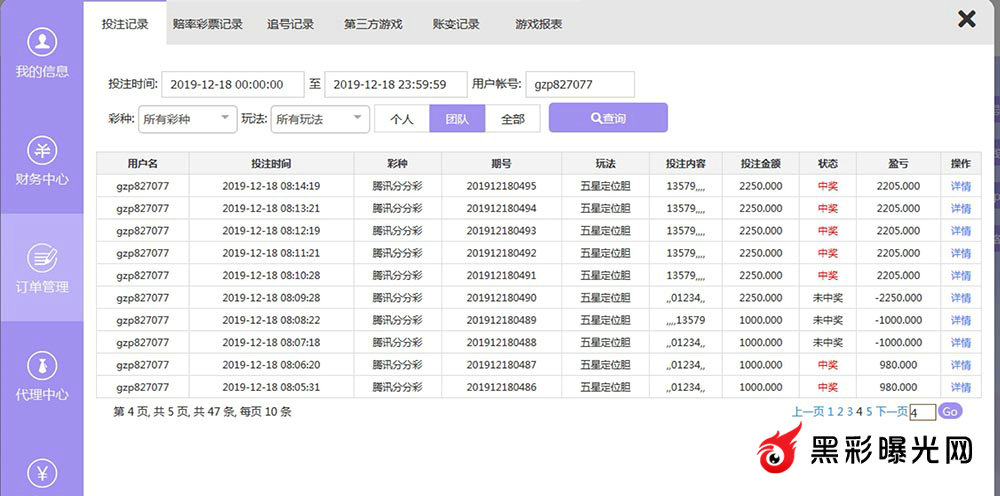Open the 我的信息 profile icon
Screen dimensions: 1000x496
click(x=41, y=42)
